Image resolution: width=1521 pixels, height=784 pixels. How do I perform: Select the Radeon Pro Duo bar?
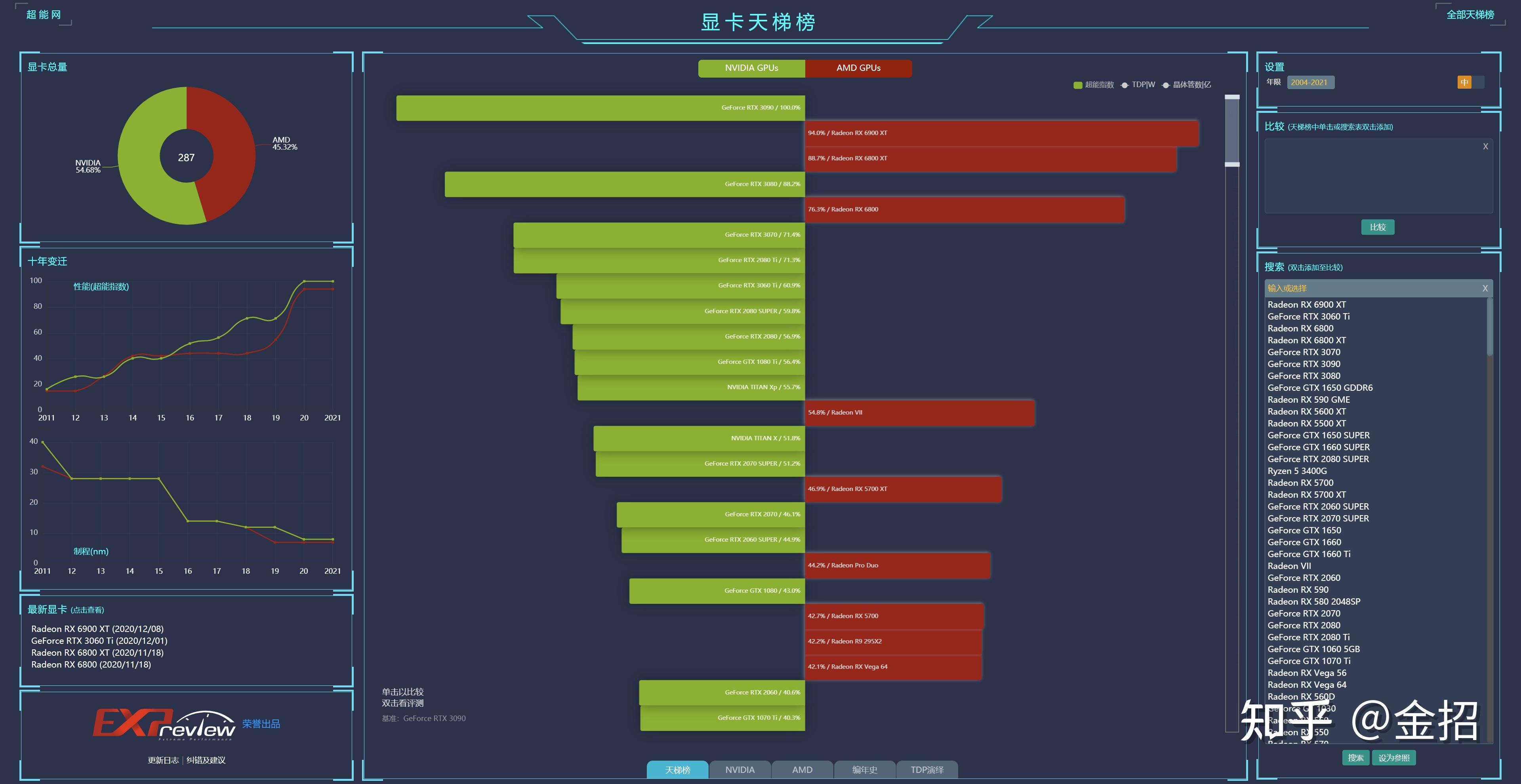(898, 565)
